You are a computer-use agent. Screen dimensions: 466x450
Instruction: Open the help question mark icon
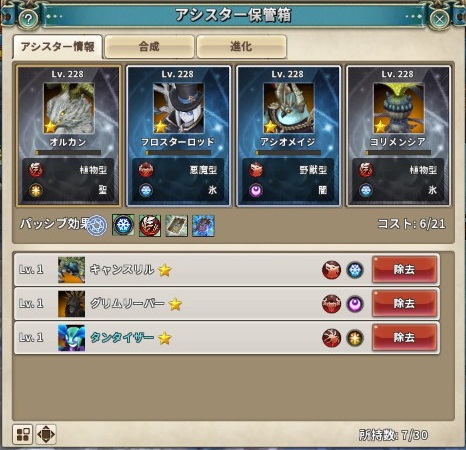coord(28,19)
